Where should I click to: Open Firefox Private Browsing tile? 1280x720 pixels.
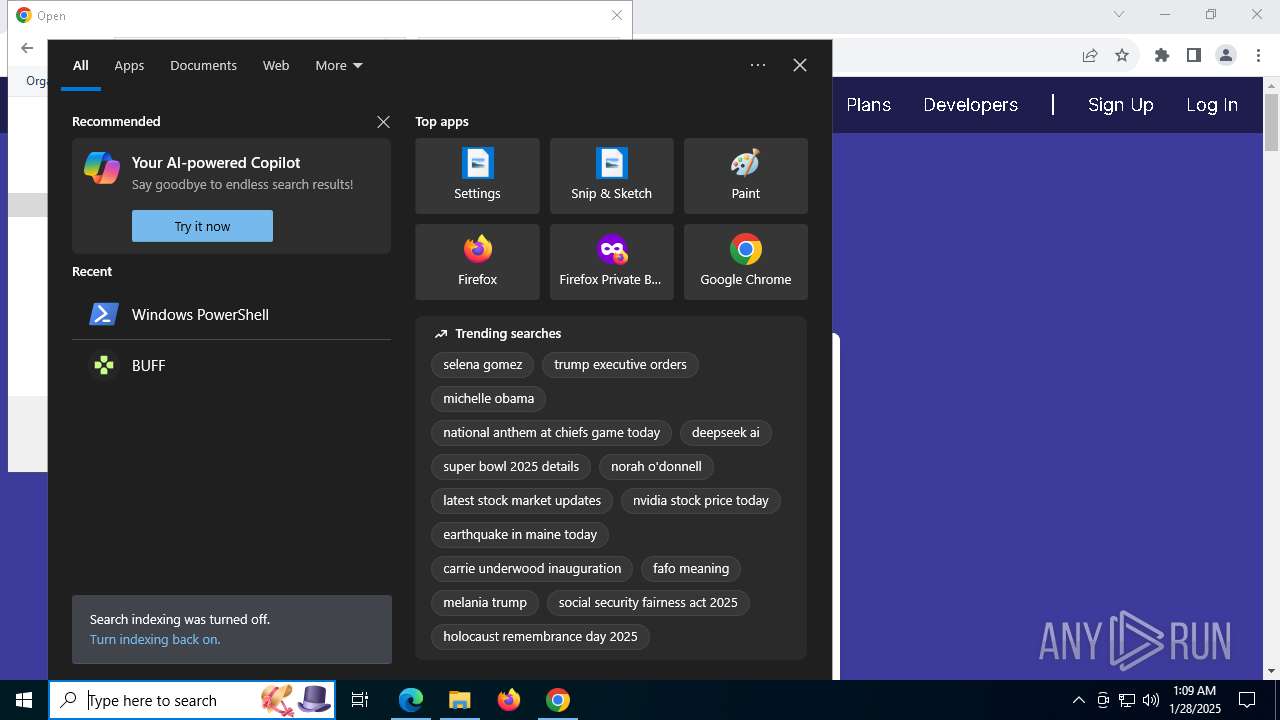pos(611,262)
